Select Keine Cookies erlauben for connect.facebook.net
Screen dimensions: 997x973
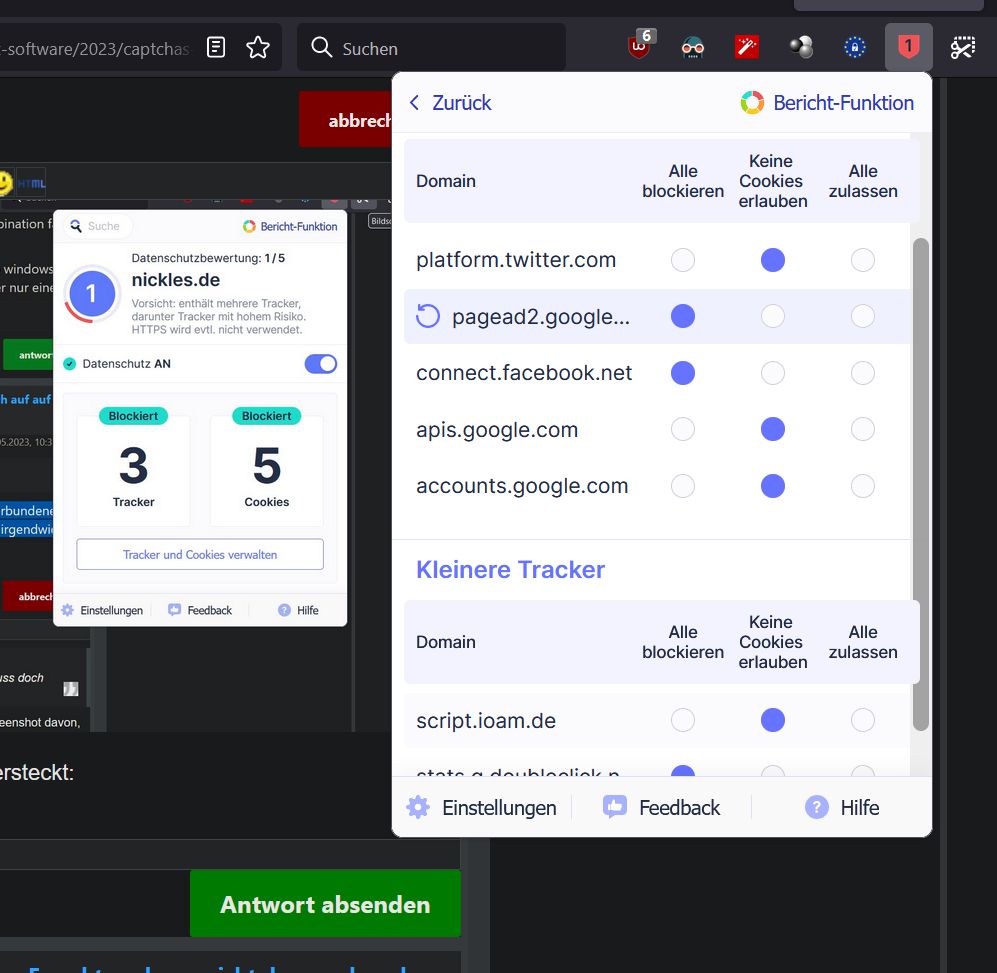[773, 373]
